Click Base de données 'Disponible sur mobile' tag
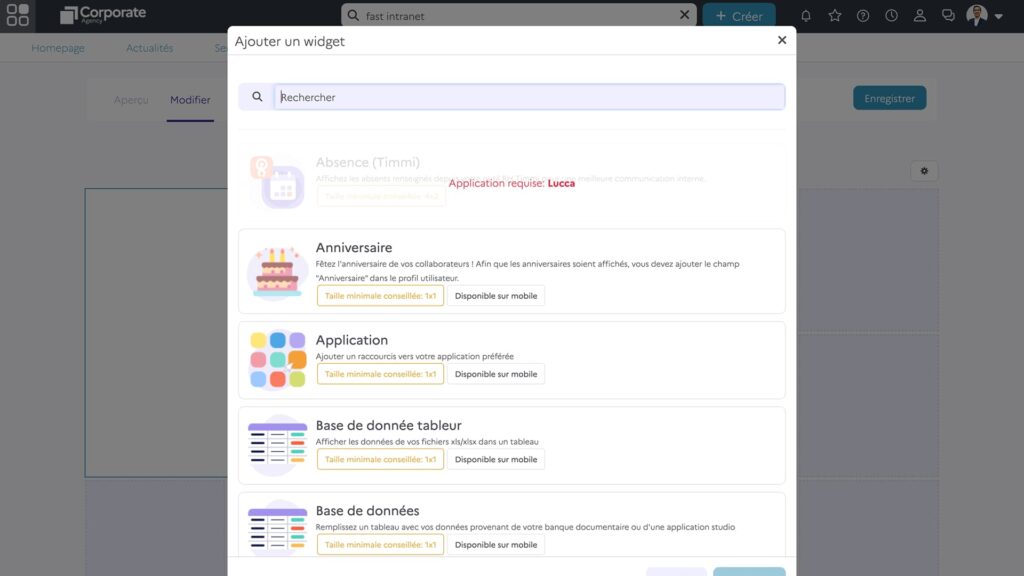 tap(496, 545)
